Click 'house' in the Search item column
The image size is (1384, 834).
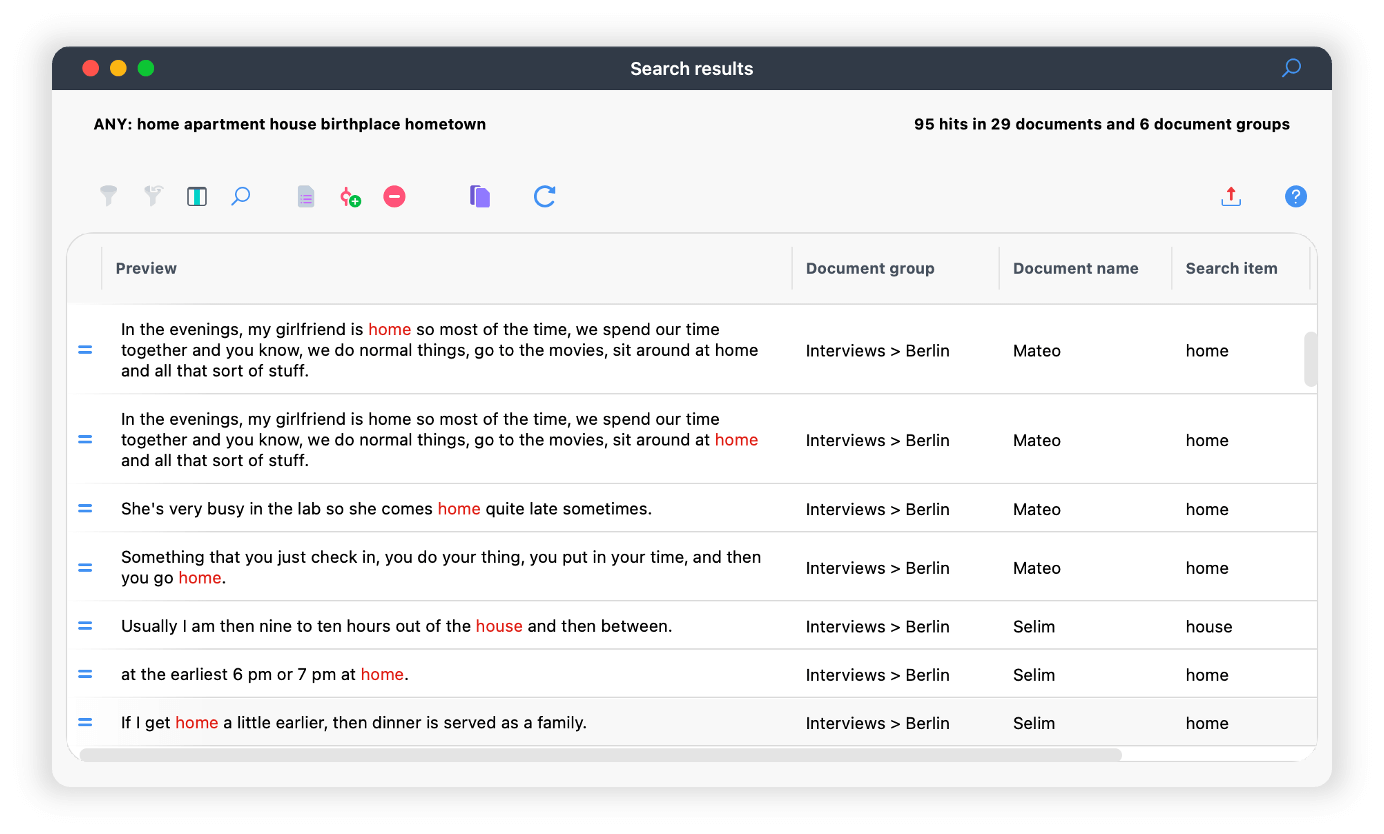tap(1209, 627)
